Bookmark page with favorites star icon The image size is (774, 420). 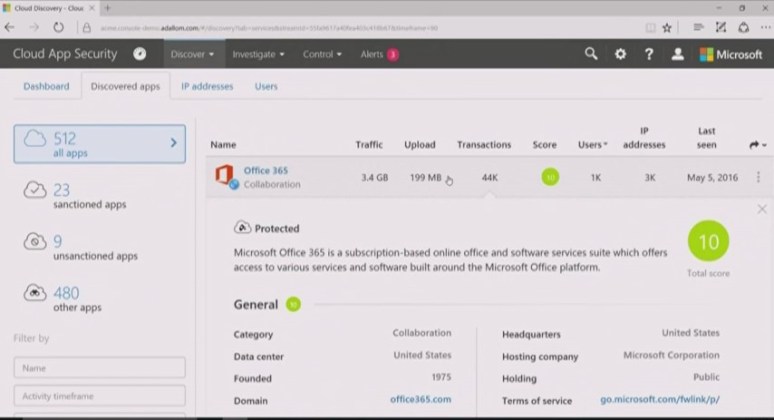[x=667, y=28]
